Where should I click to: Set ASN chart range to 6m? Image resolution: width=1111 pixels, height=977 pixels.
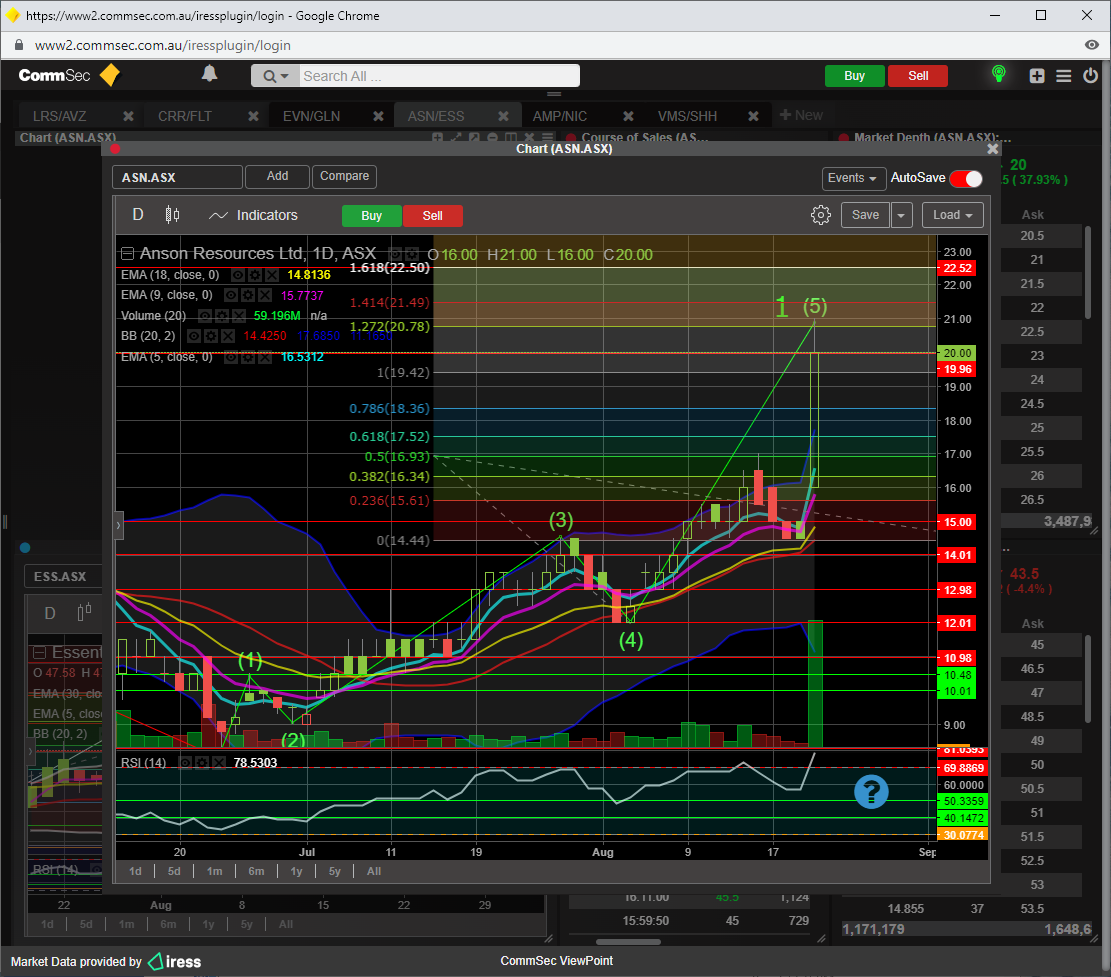[256, 871]
